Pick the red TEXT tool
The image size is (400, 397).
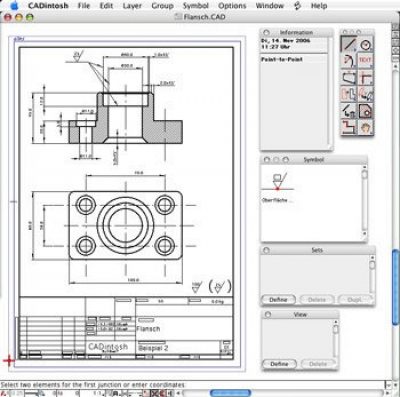tap(366, 61)
